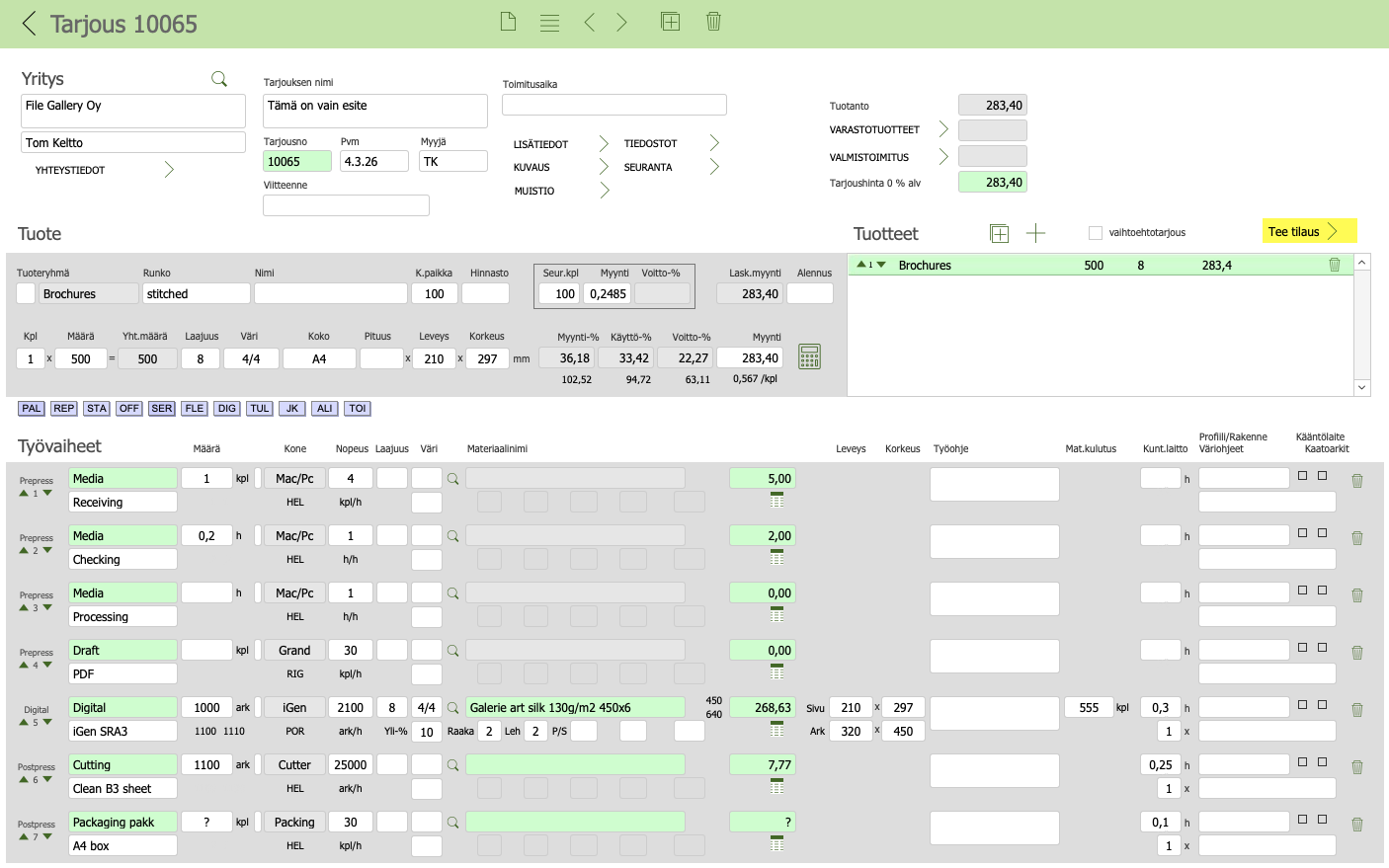Toggle the vaihtoehtotarjous checkbox
The width and height of the screenshot is (1389, 868).
[x=1095, y=233]
